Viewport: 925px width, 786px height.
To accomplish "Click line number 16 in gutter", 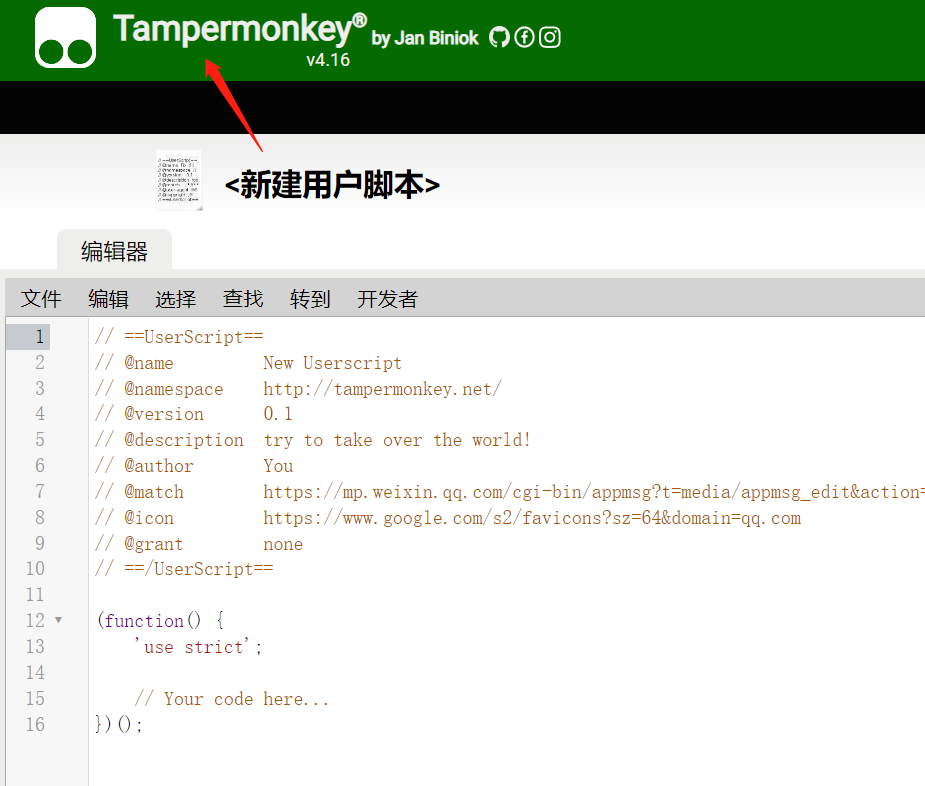I will (x=35, y=724).
